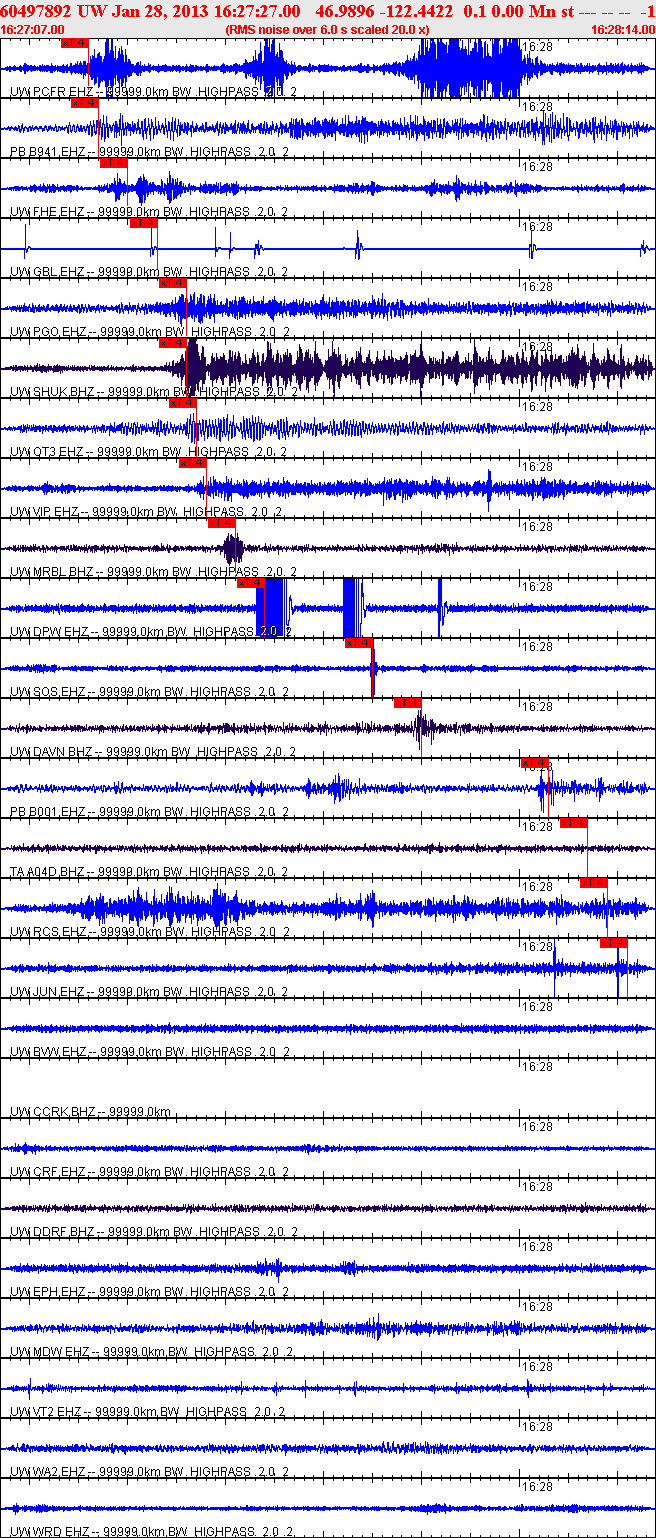Select the UW DPW EHZ trace label
The width and height of the screenshot is (656, 1538).
149,632
